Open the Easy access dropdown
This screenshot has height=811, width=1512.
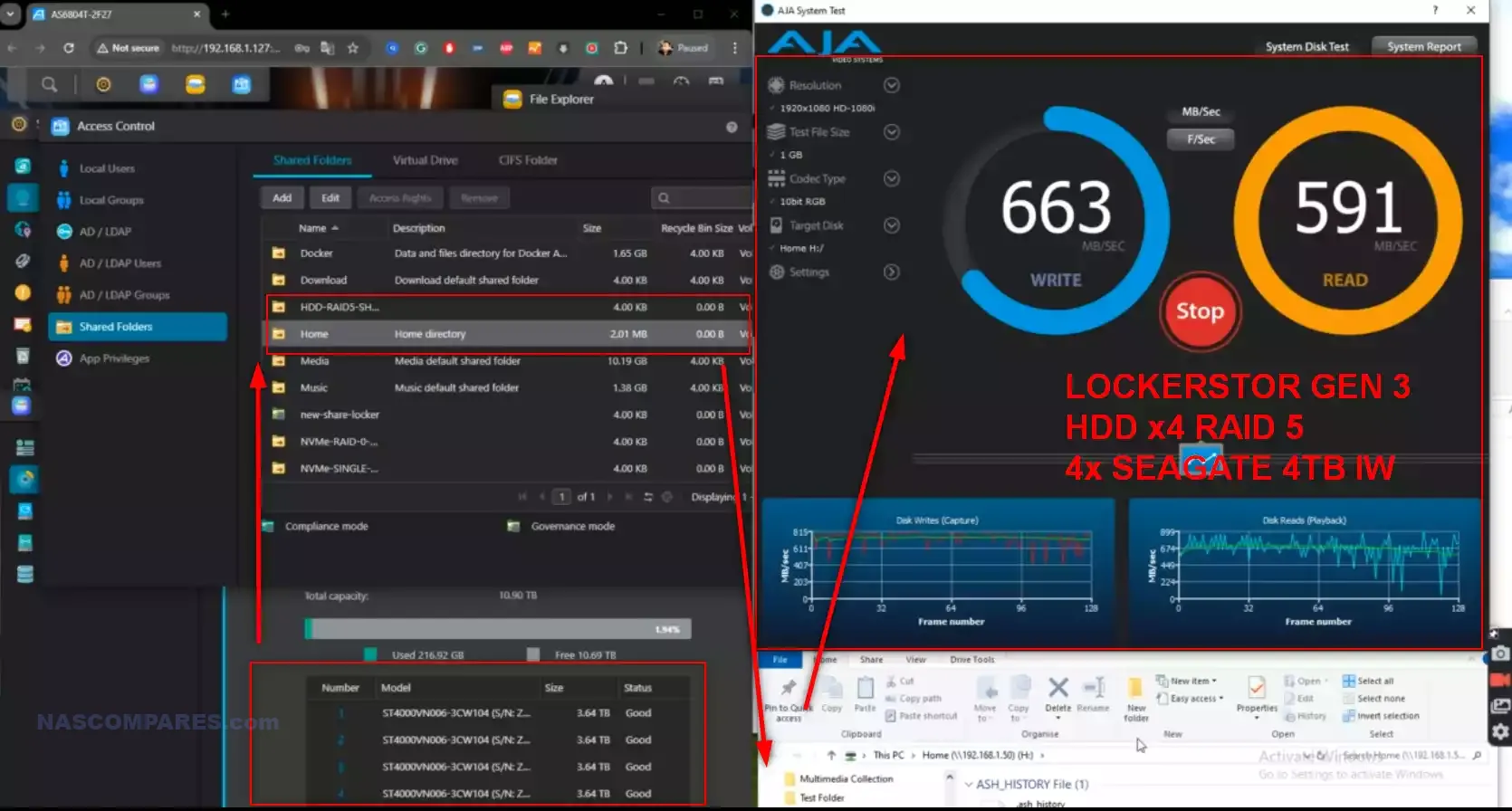[1190, 699]
